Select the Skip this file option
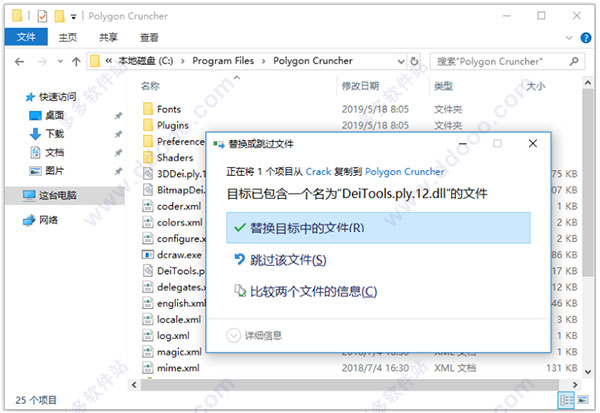 pos(280,260)
